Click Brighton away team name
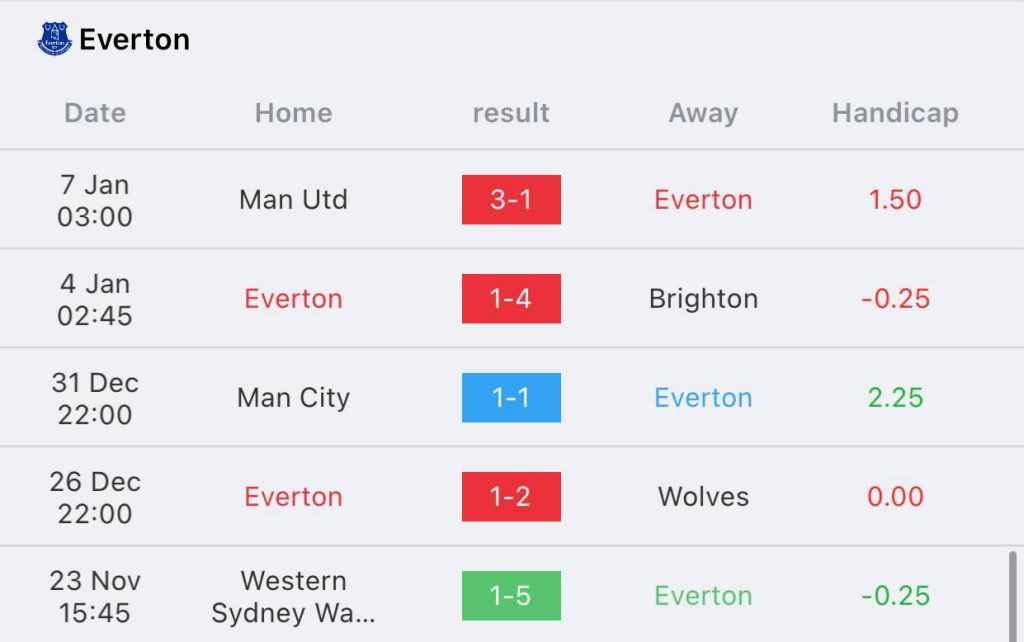This screenshot has height=642, width=1024. [703, 299]
